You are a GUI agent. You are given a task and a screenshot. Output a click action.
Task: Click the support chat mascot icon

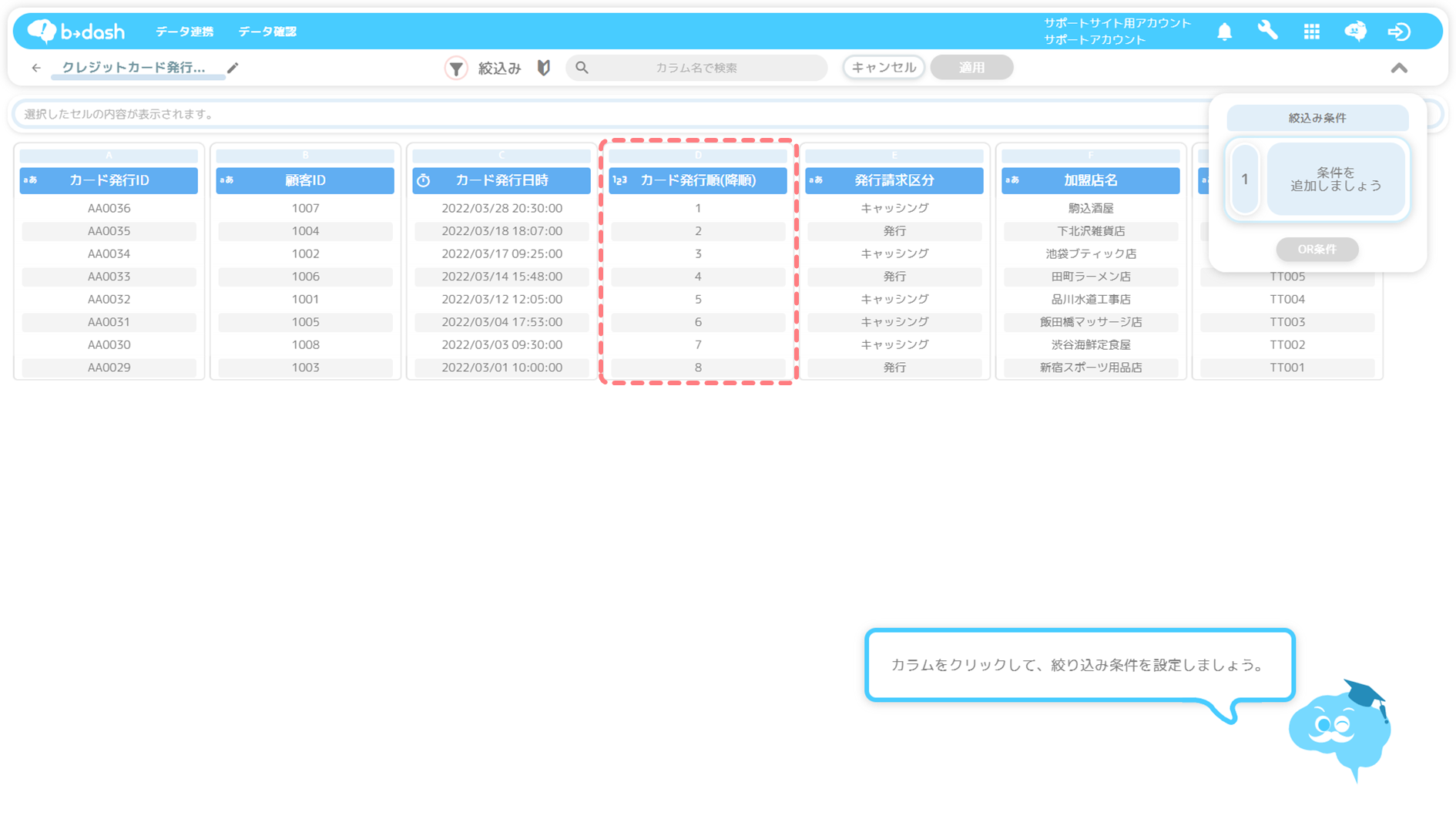click(1355, 31)
